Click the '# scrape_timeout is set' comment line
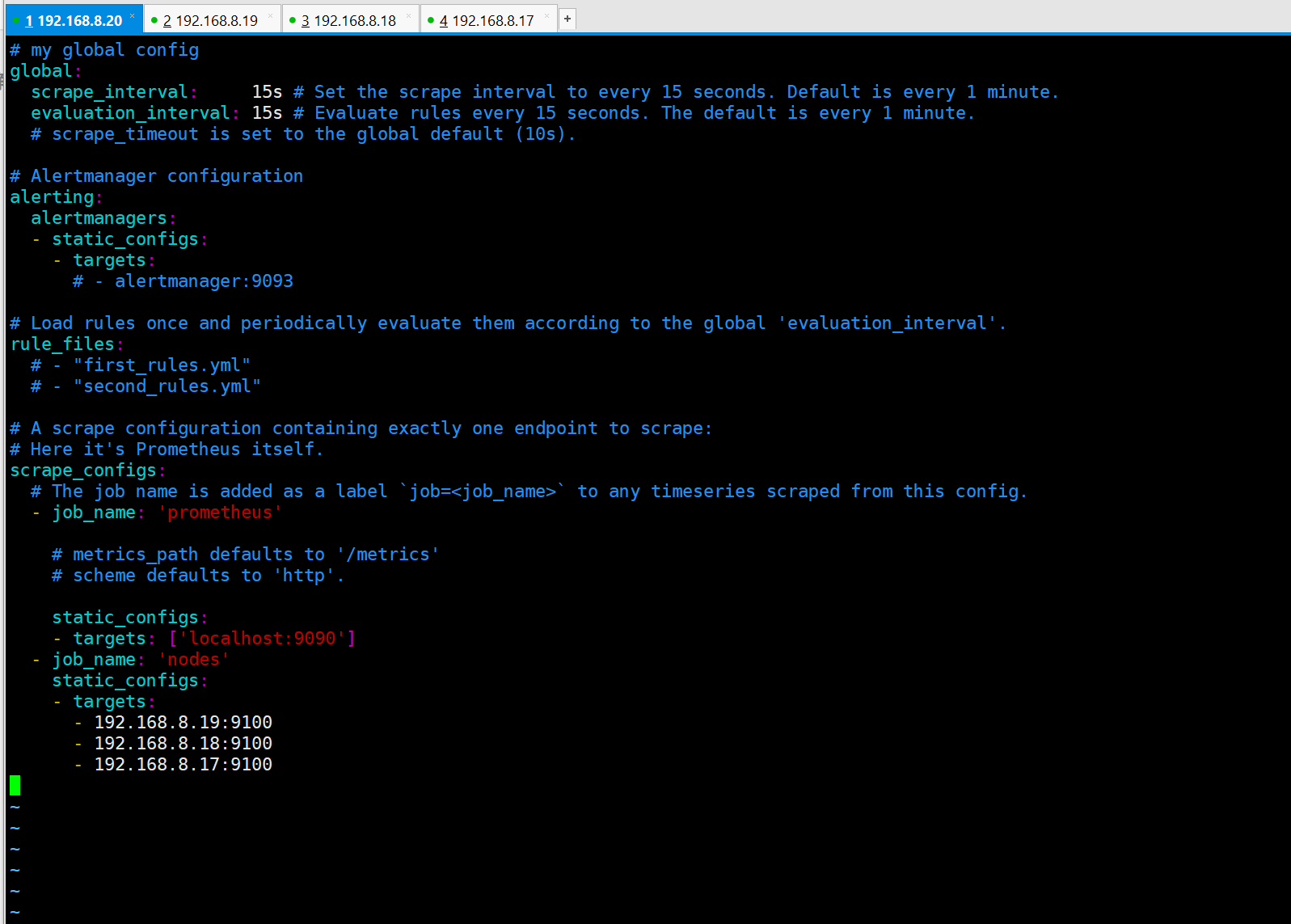This screenshot has height=924, width=1291. click(x=303, y=134)
